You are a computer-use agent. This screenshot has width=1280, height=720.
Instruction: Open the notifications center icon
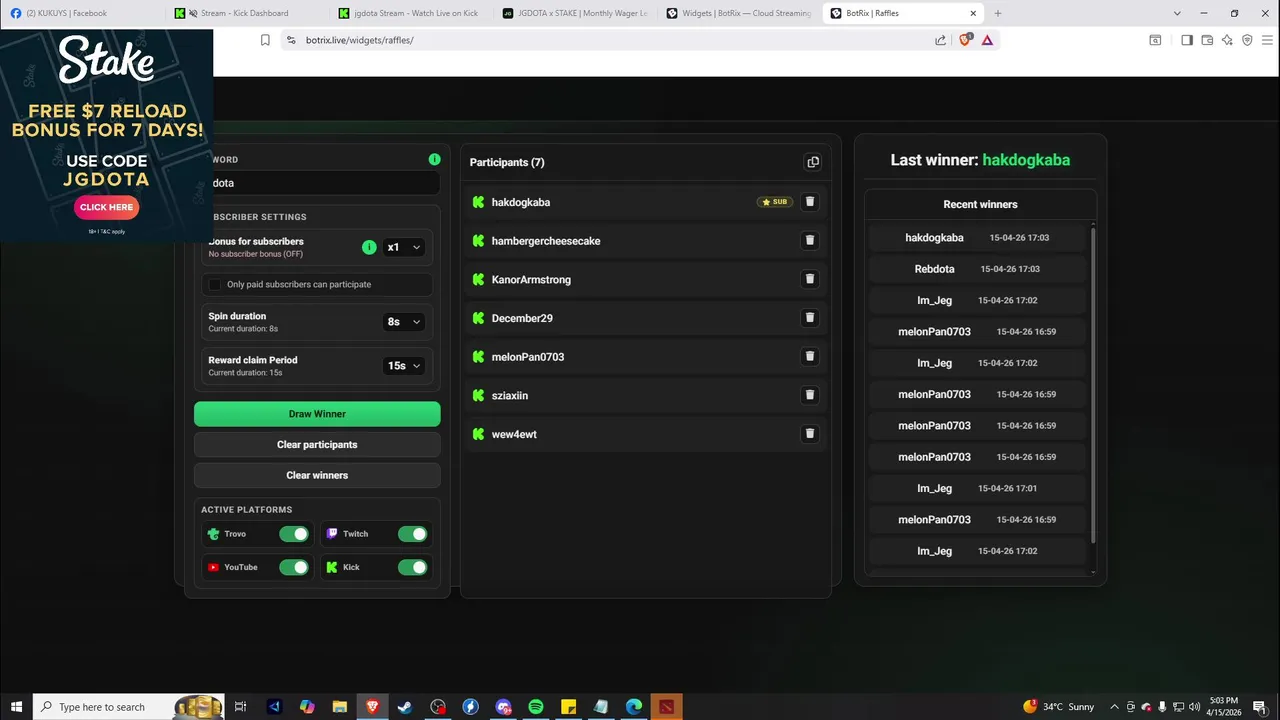(1262, 707)
